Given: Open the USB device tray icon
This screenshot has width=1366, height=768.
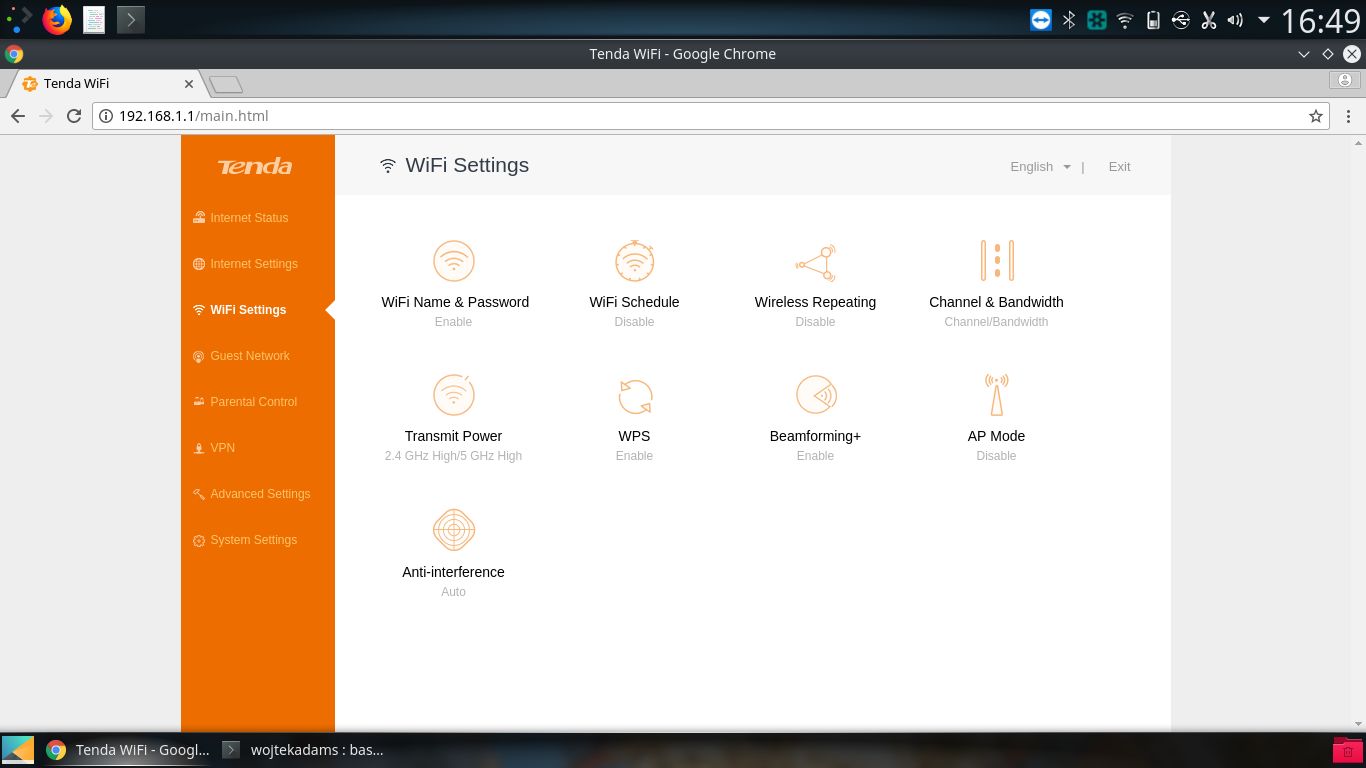Looking at the screenshot, I should (x=1180, y=20).
